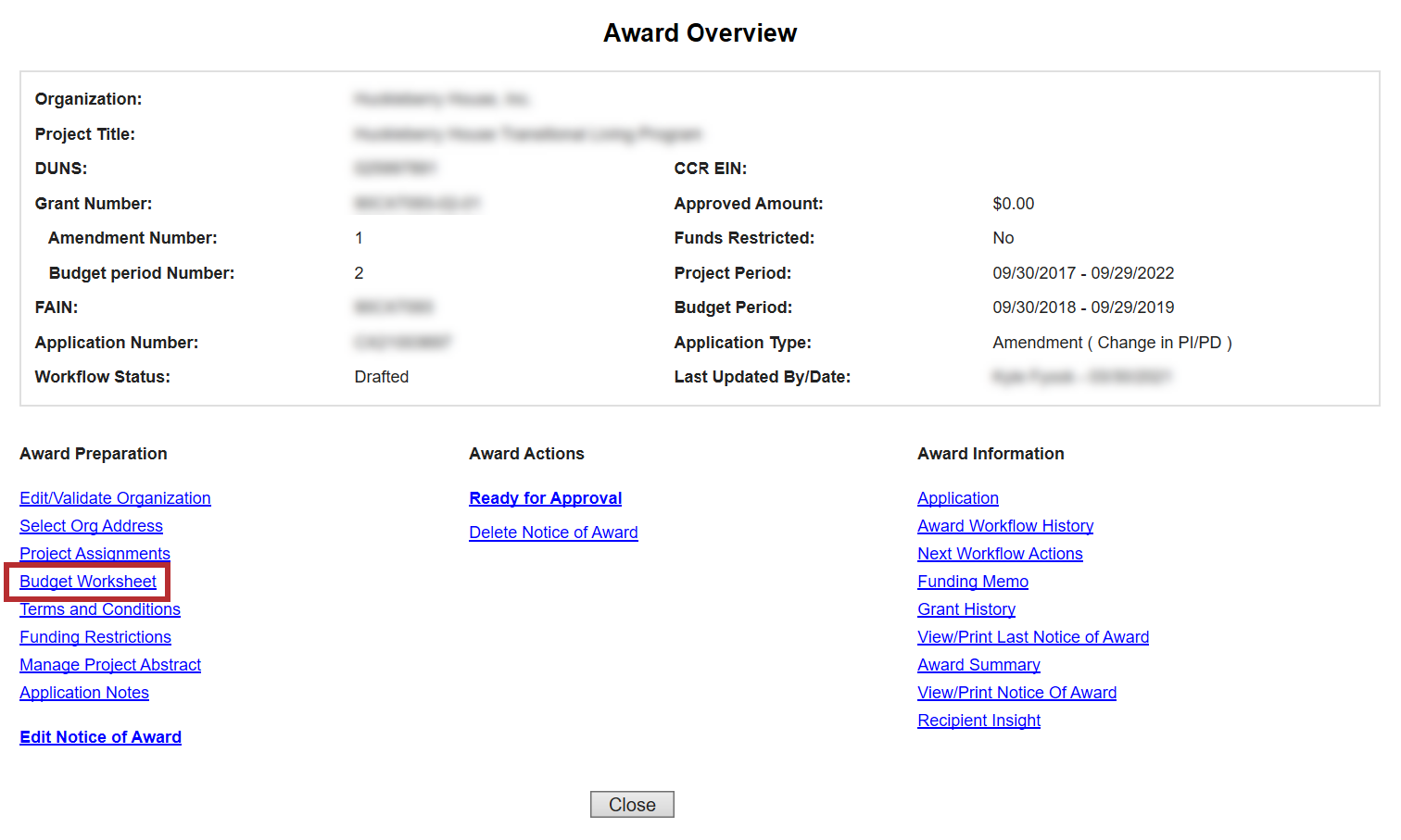Open the Application link under Award Information
The width and height of the screenshot is (1401, 840).
click(957, 498)
